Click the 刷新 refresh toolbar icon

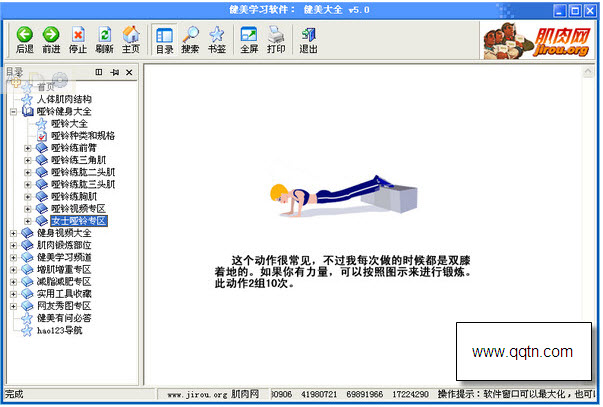tap(104, 35)
